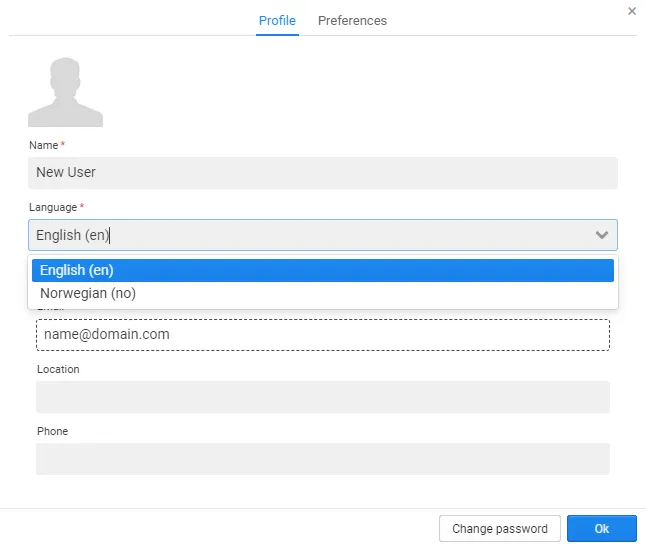Click the Location field label

(58, 369)
